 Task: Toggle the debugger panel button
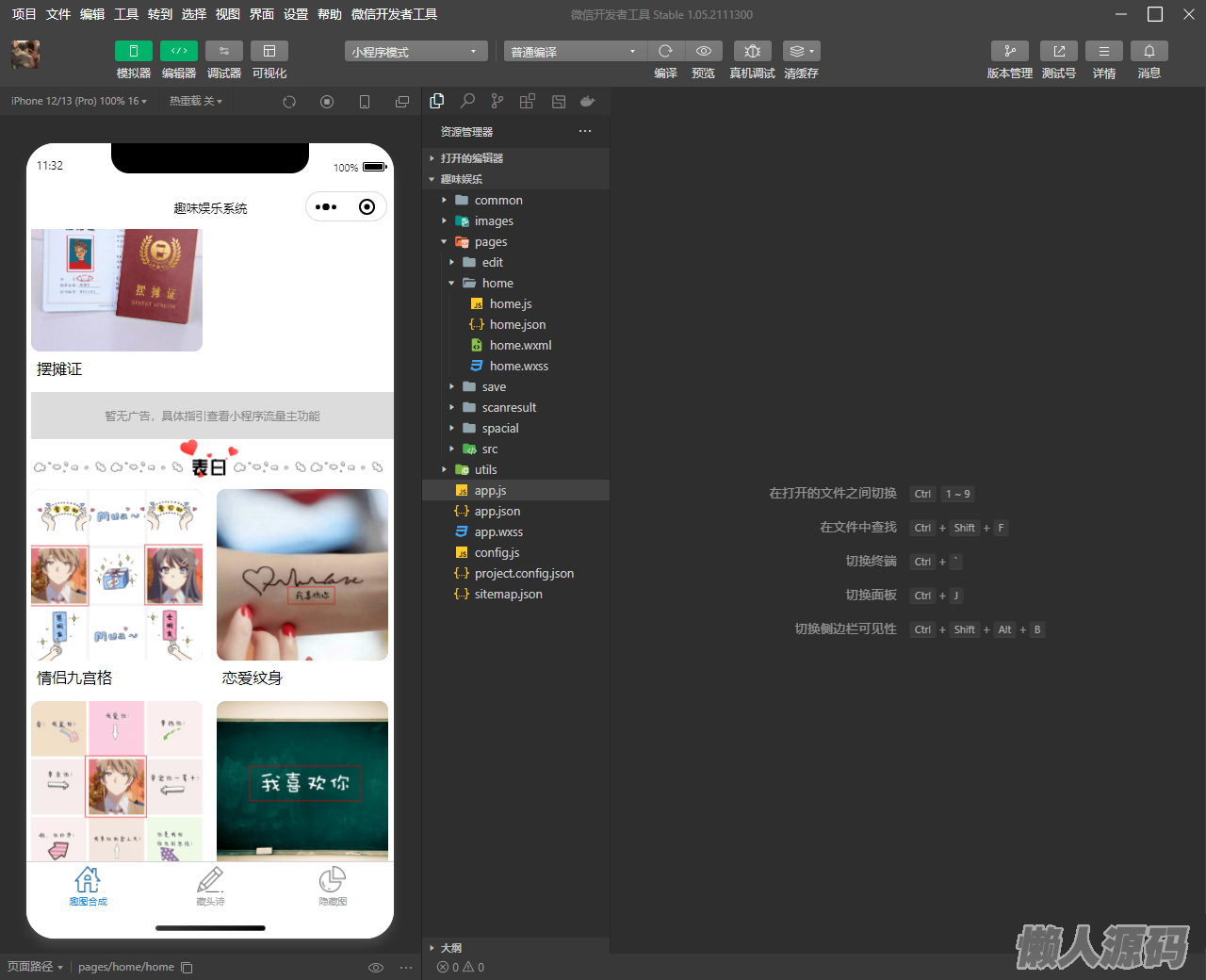click(224, 51)
